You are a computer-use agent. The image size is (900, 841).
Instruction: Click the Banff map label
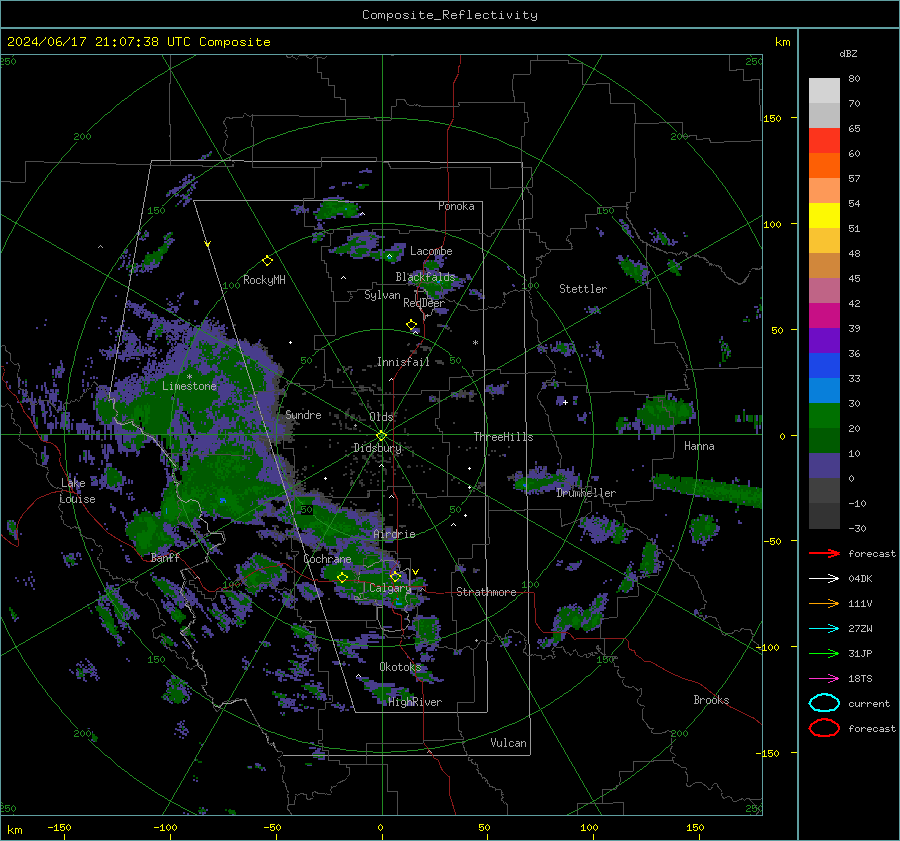(x=165, y=558)
